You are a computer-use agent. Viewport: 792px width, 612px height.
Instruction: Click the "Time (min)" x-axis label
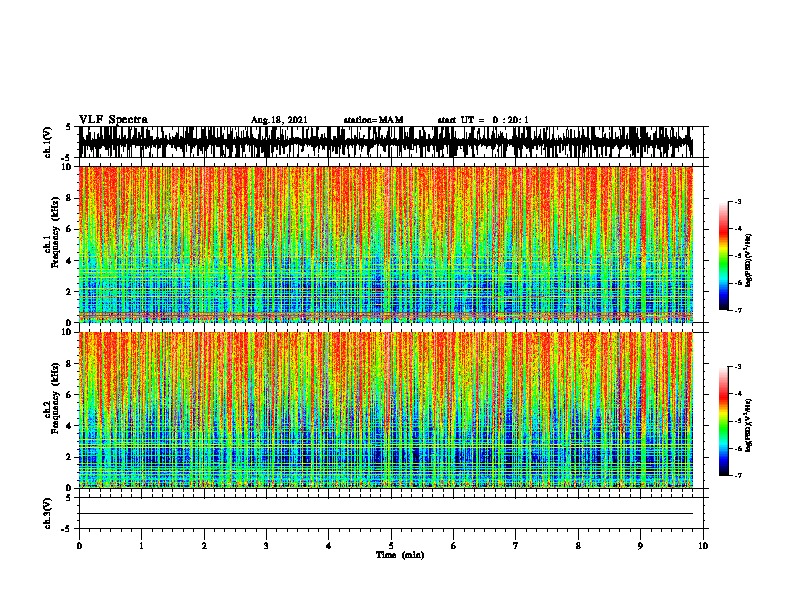400,555
